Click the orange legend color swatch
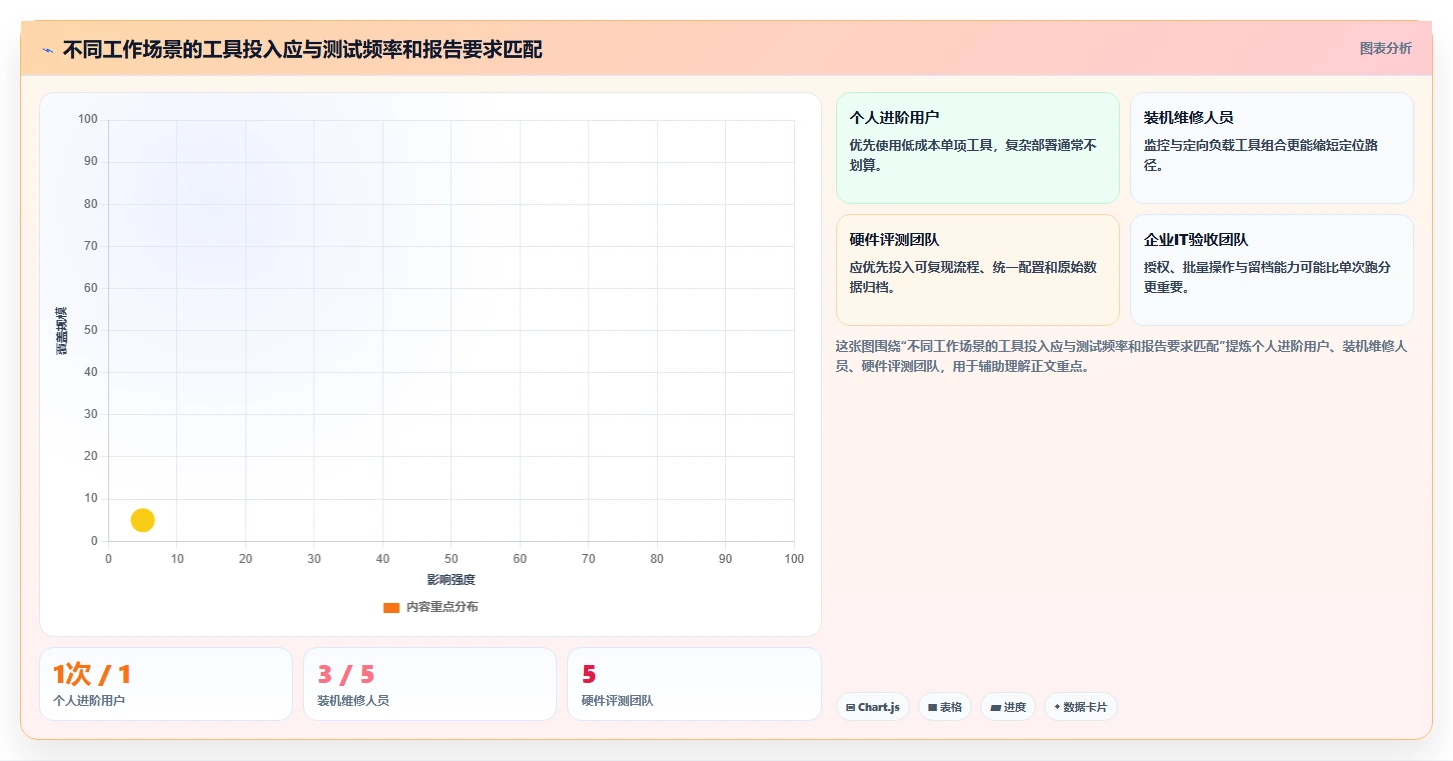This screenshot has height=761, width=1453. [x=391, y=608]
